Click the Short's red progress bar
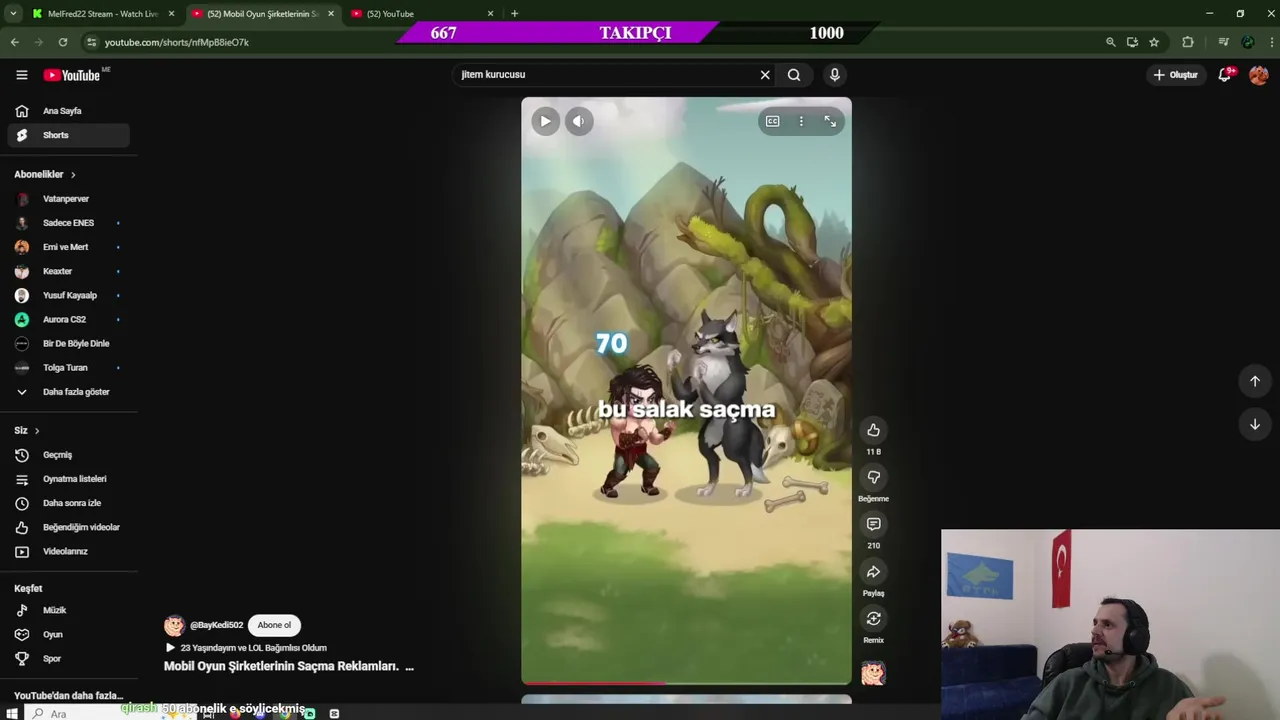 (593, 683)
